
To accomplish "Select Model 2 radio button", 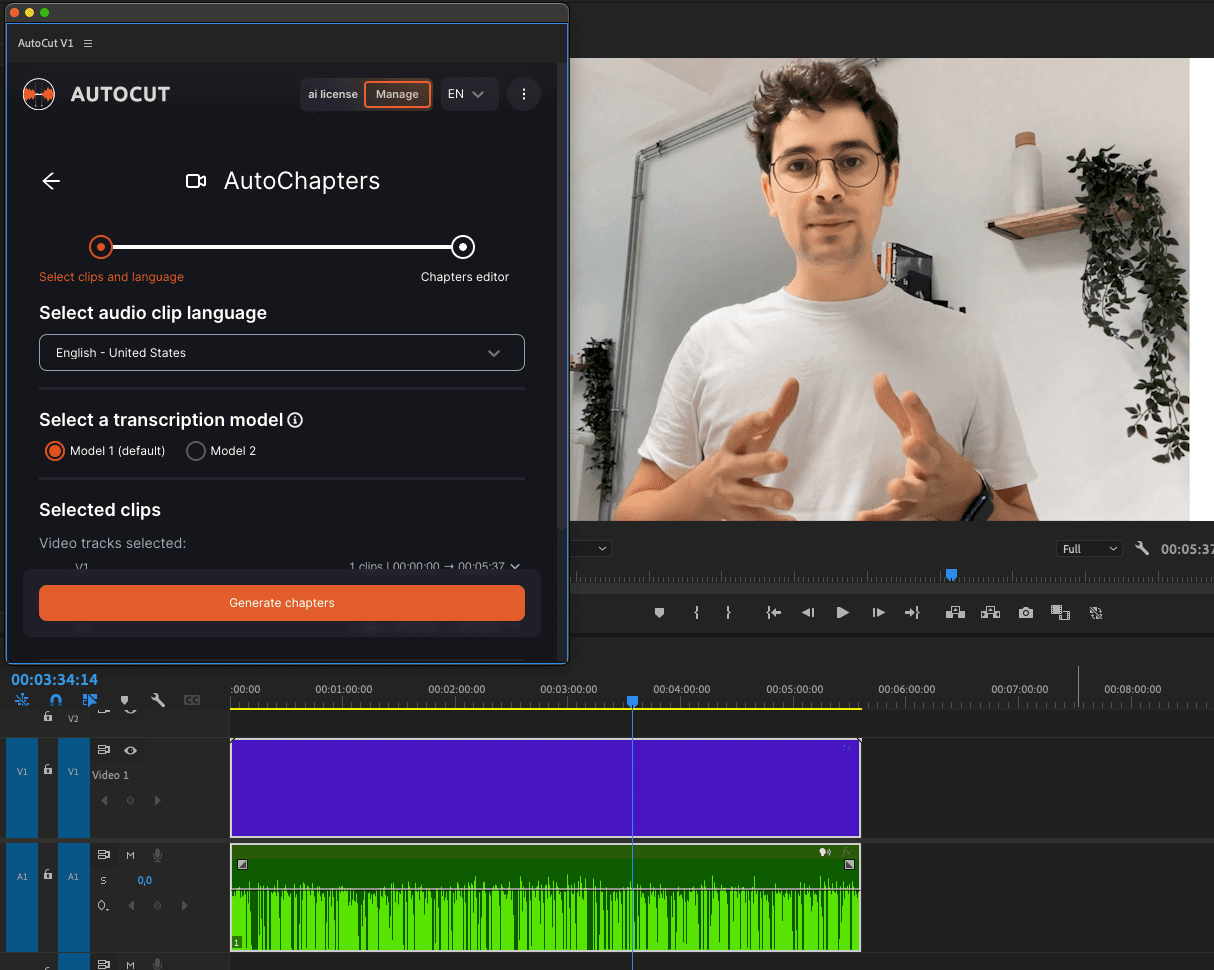I will coord(196,451).
